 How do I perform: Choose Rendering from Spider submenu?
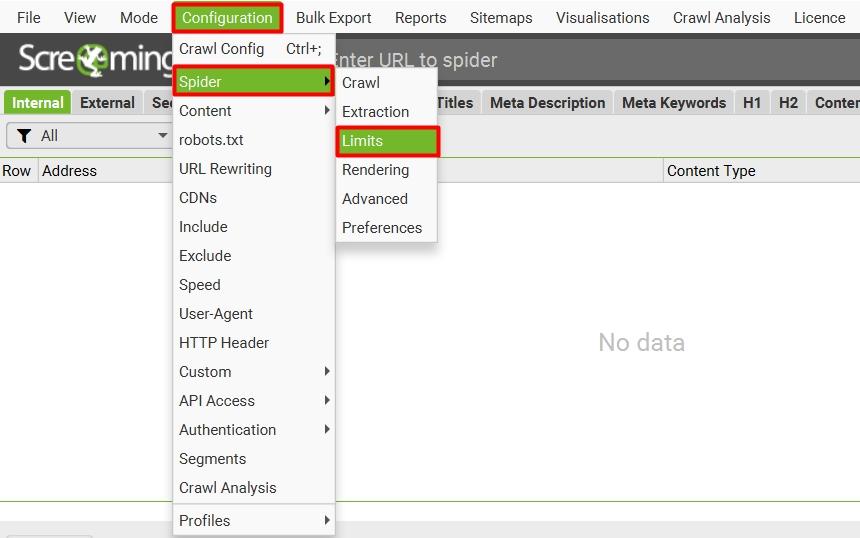pyautogui.click(x=375, y=170)
